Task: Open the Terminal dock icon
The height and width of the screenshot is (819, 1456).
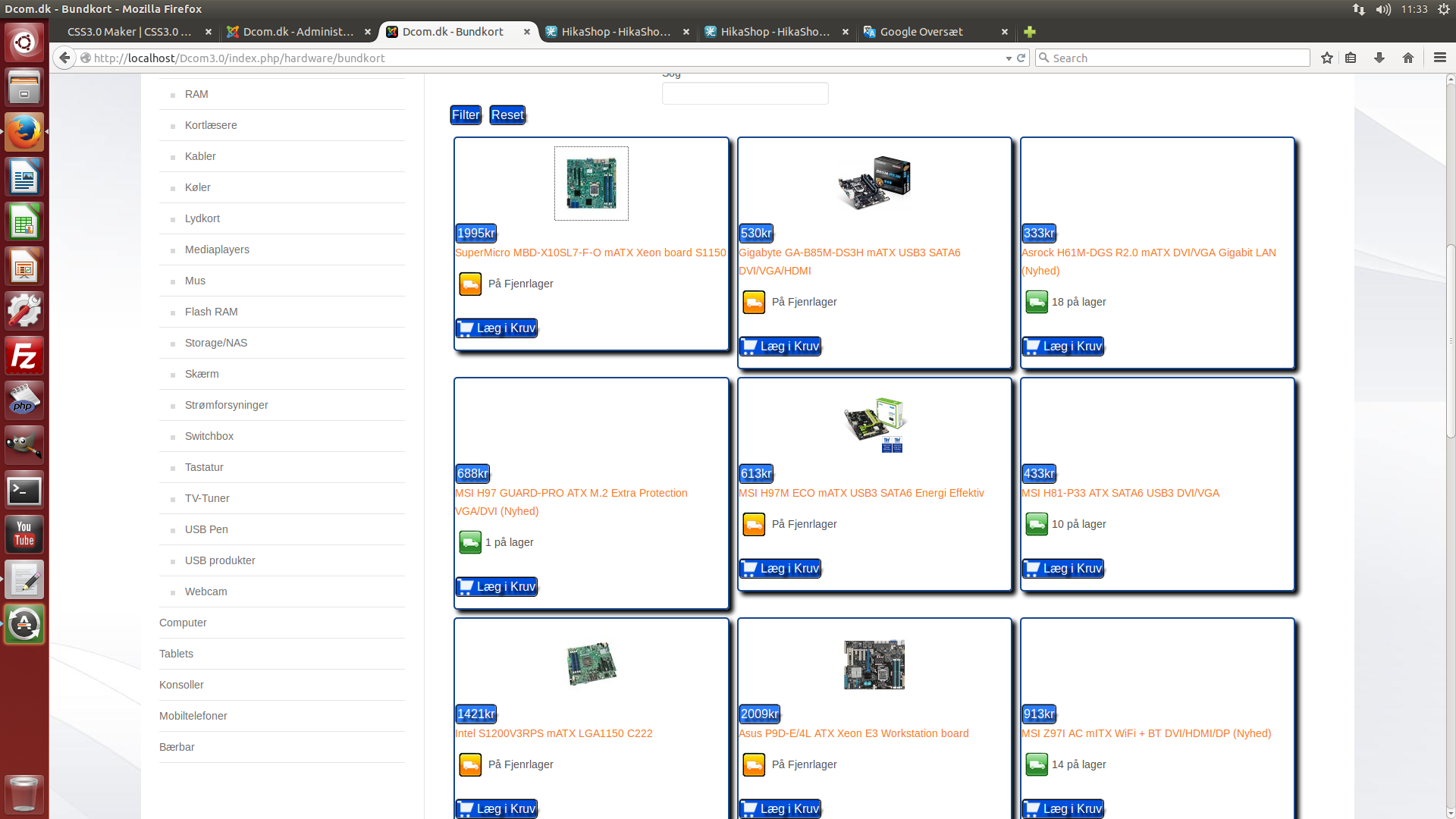Action: 24,491
